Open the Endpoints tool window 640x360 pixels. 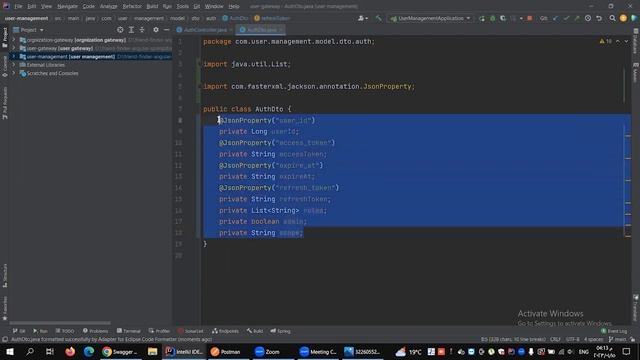[225, 331]
